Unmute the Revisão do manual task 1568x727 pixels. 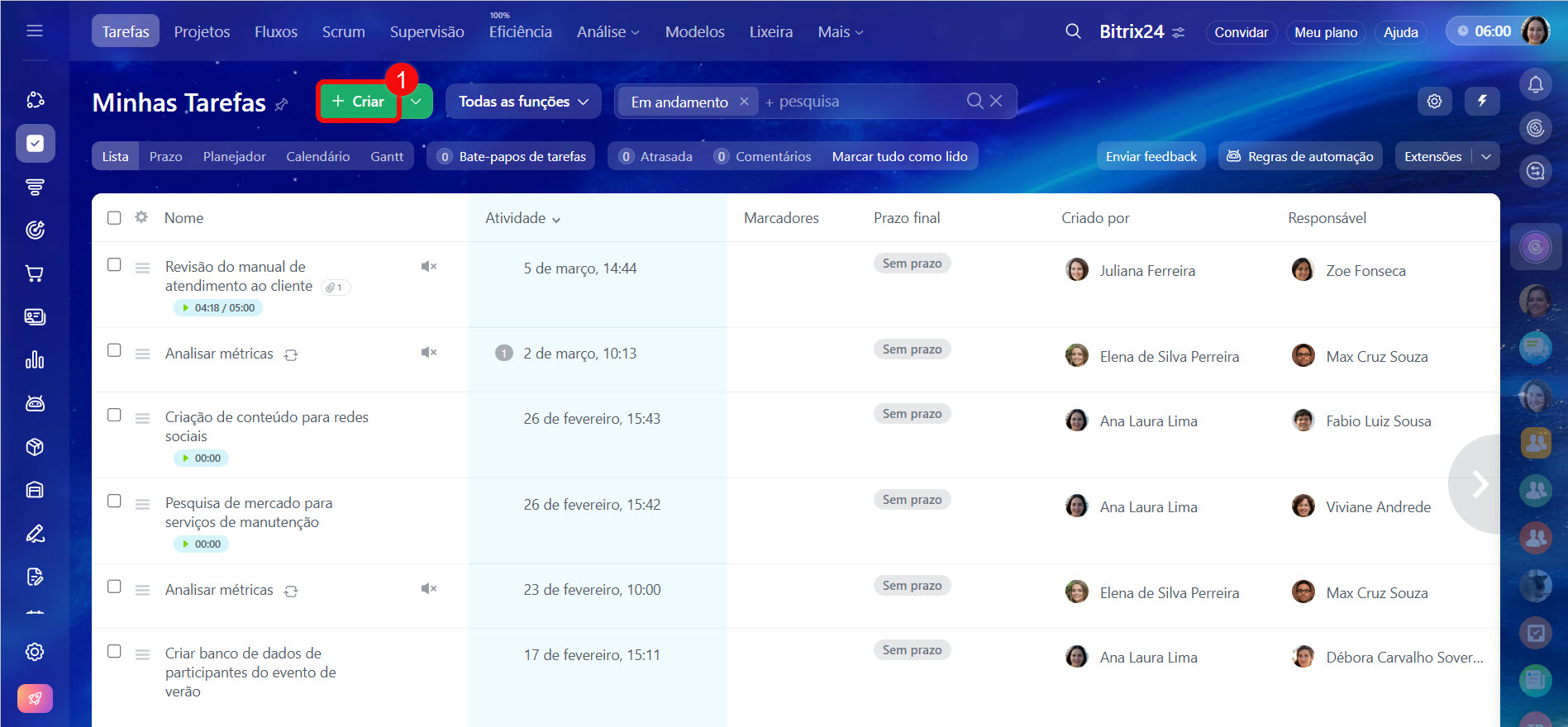coord(428,266)
